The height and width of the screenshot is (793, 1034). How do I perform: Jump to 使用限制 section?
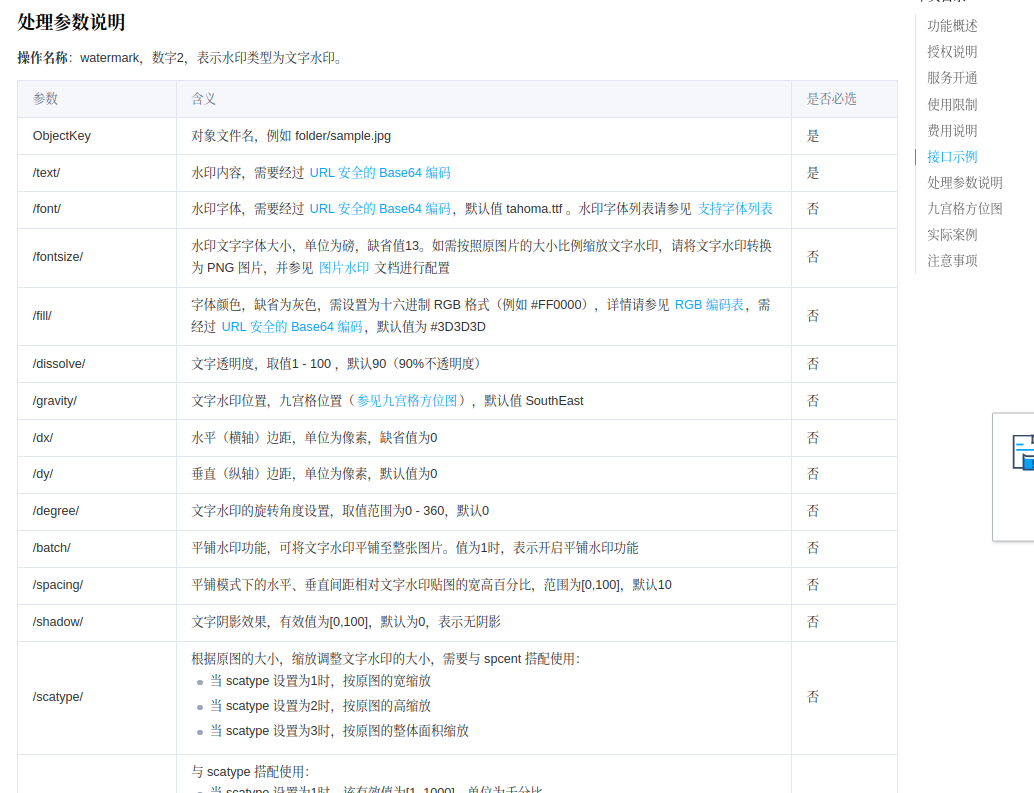[x=952, y=104]
